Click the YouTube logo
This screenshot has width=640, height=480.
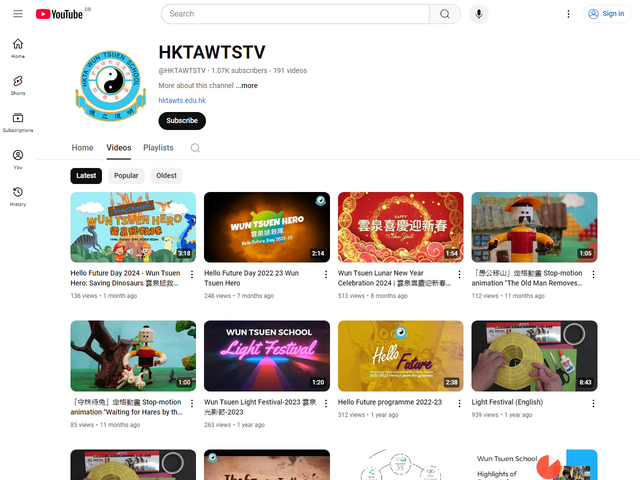coord(59,14)
